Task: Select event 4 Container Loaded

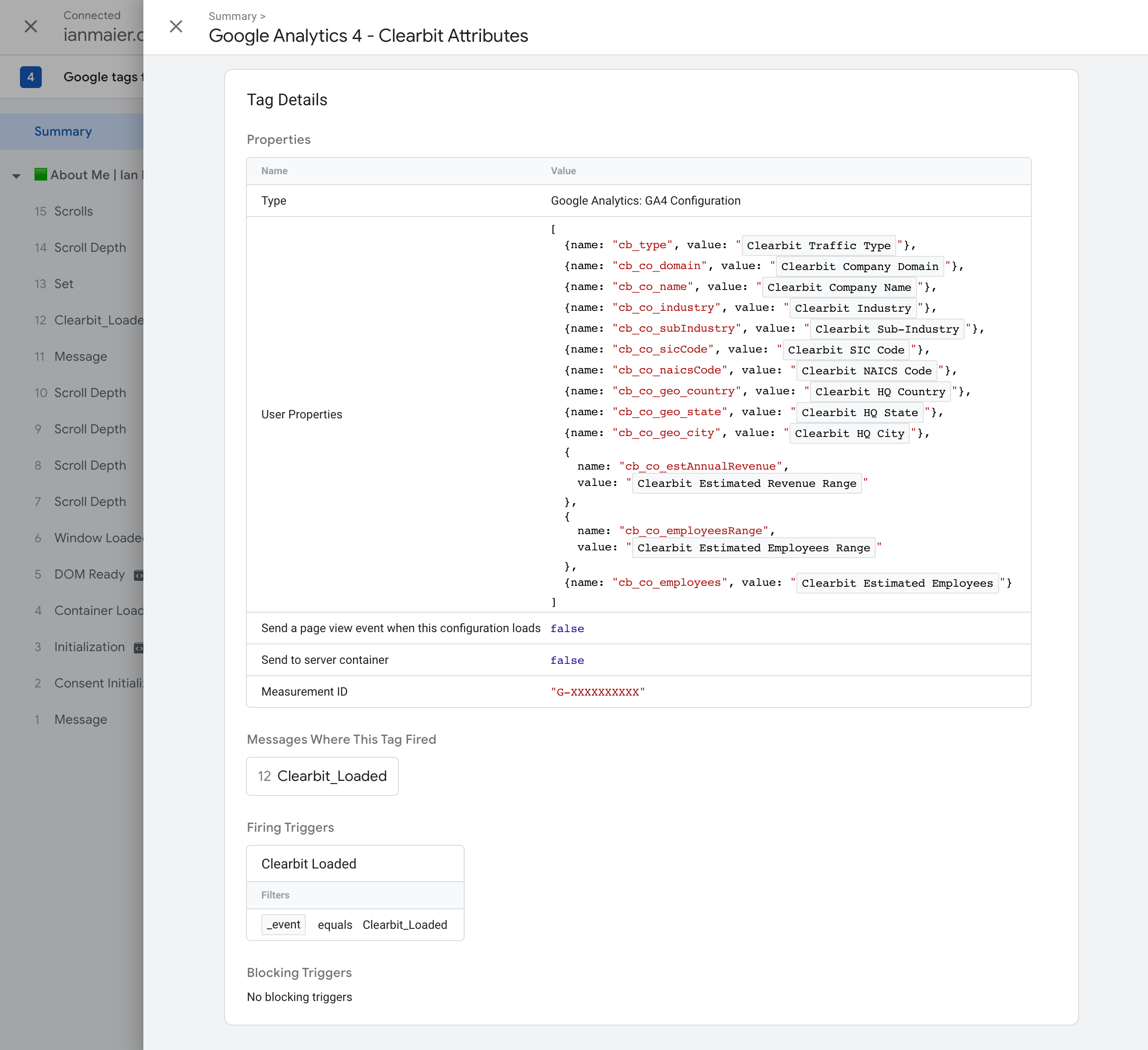Action: (72, 610)
